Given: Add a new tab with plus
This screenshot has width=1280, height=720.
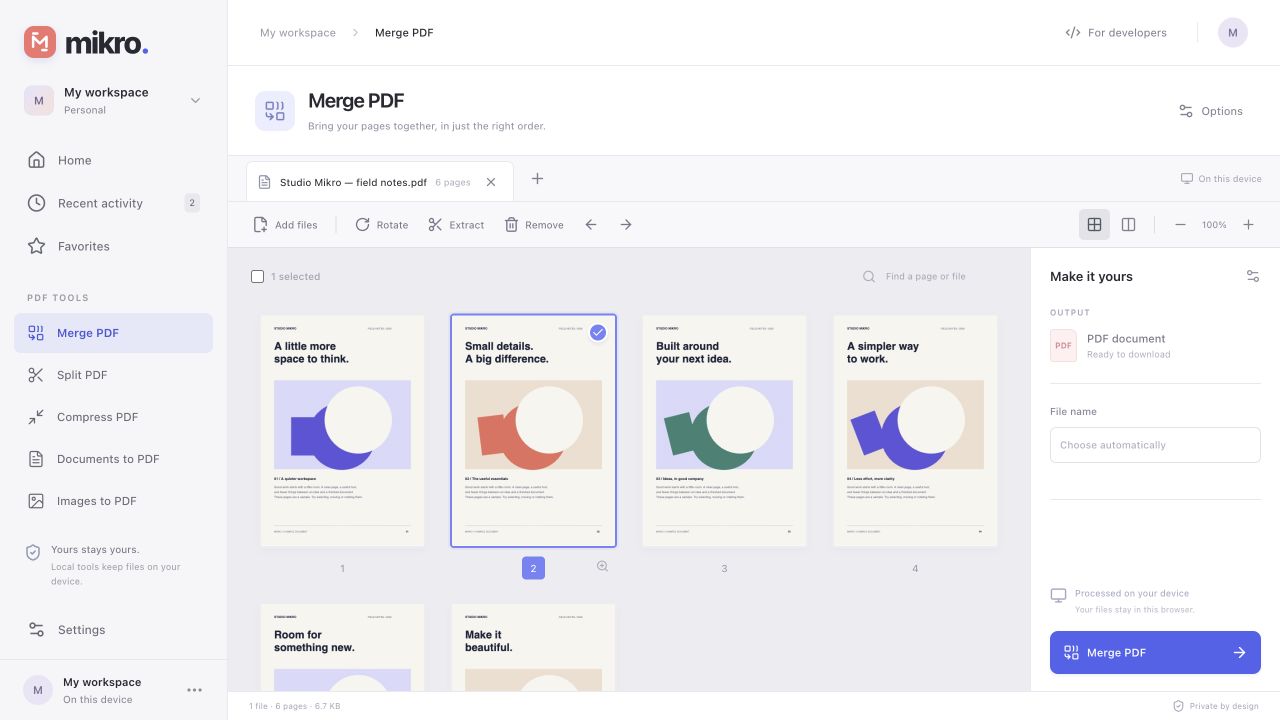Looking at the screenshot, I should point(537,179).
